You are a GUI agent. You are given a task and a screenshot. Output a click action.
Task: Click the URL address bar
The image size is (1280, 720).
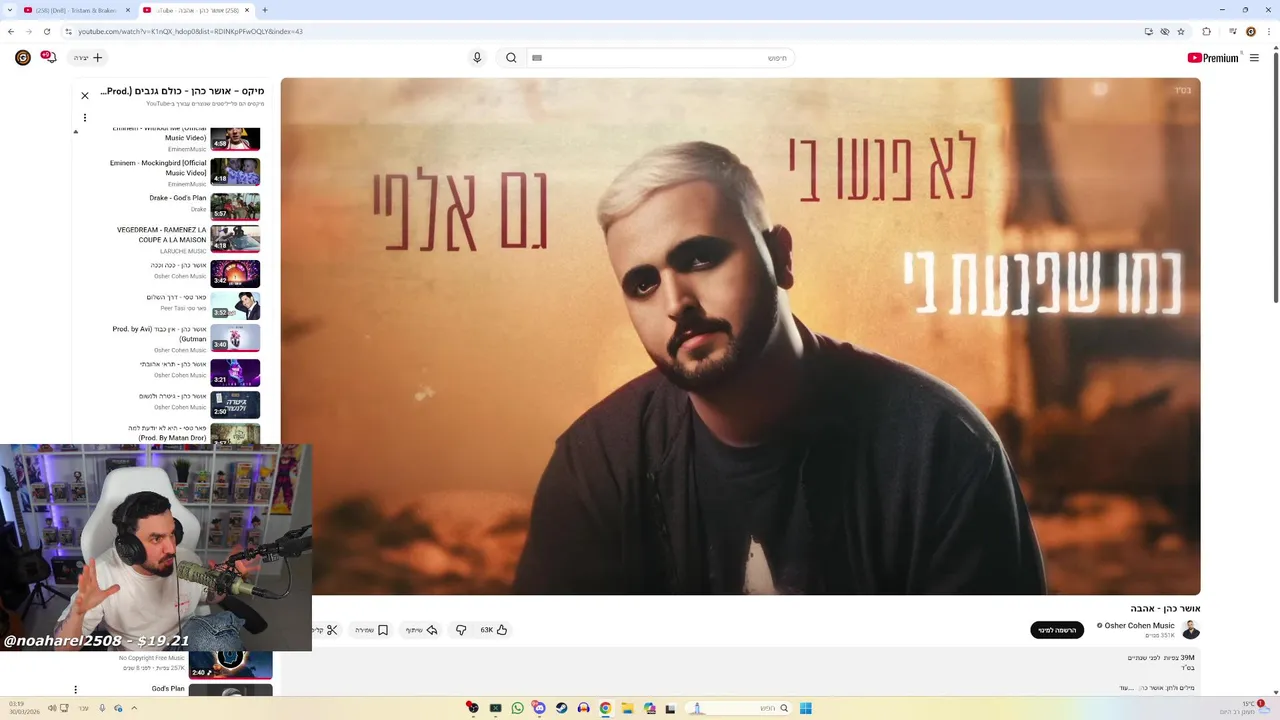pyautogui.click(x=600, y=31)
